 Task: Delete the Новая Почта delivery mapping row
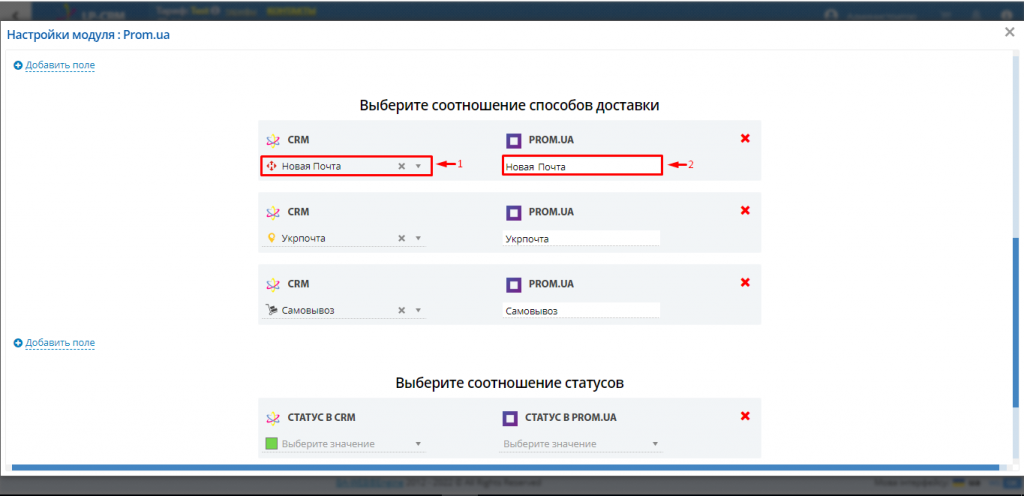[x=745, y=138]
